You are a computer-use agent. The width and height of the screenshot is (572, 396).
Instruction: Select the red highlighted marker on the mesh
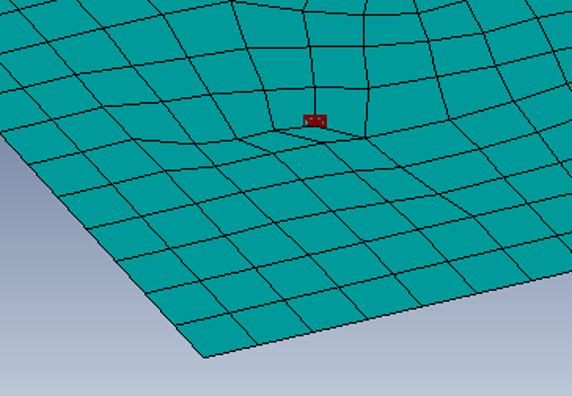[x=315, y=121]
